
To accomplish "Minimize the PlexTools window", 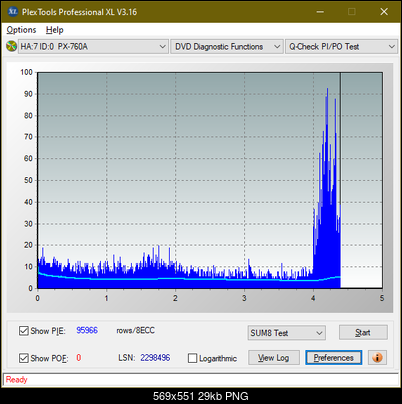I will [x=320, y=12].
